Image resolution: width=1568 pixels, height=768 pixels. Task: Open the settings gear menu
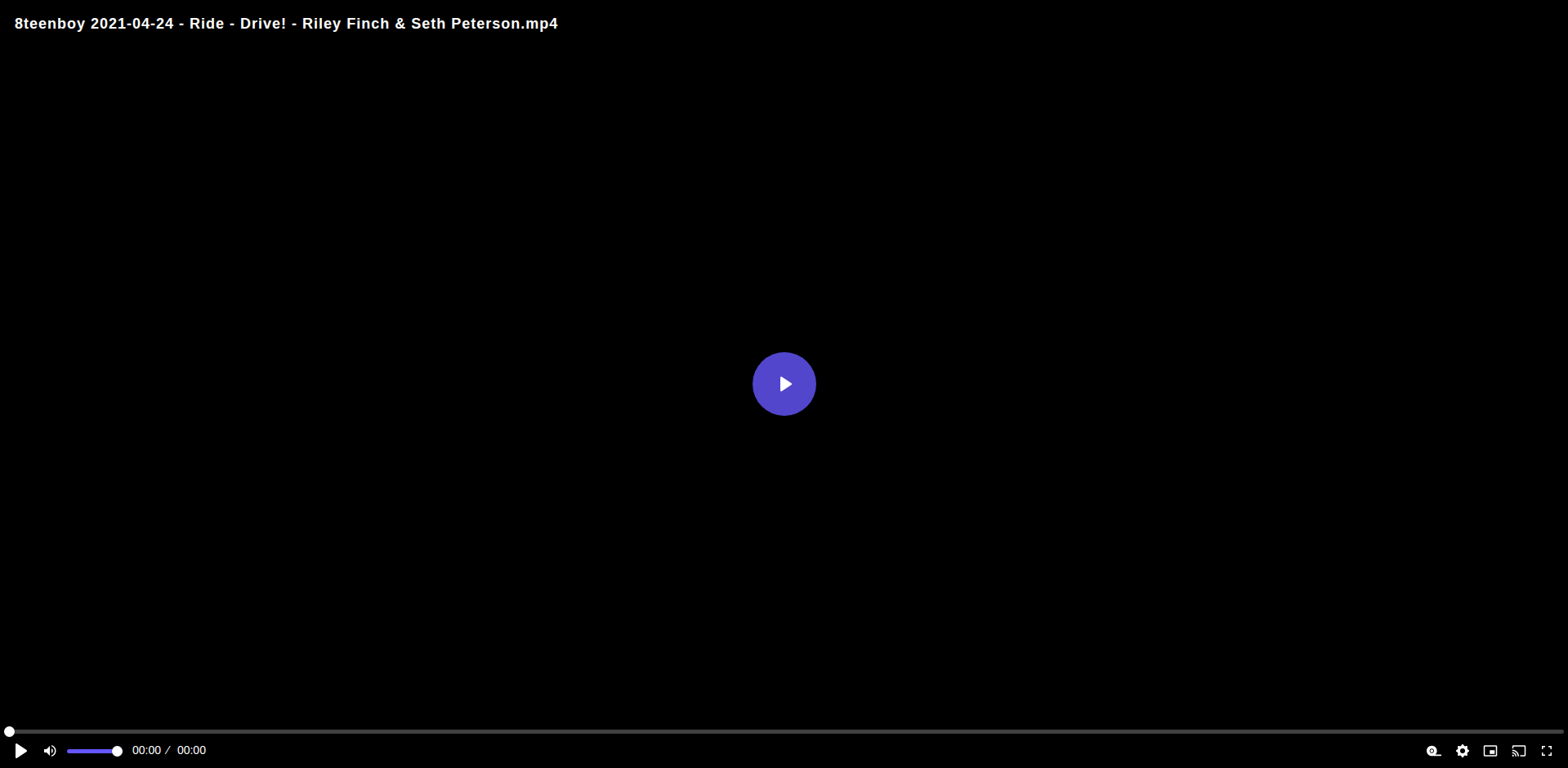1463,751
